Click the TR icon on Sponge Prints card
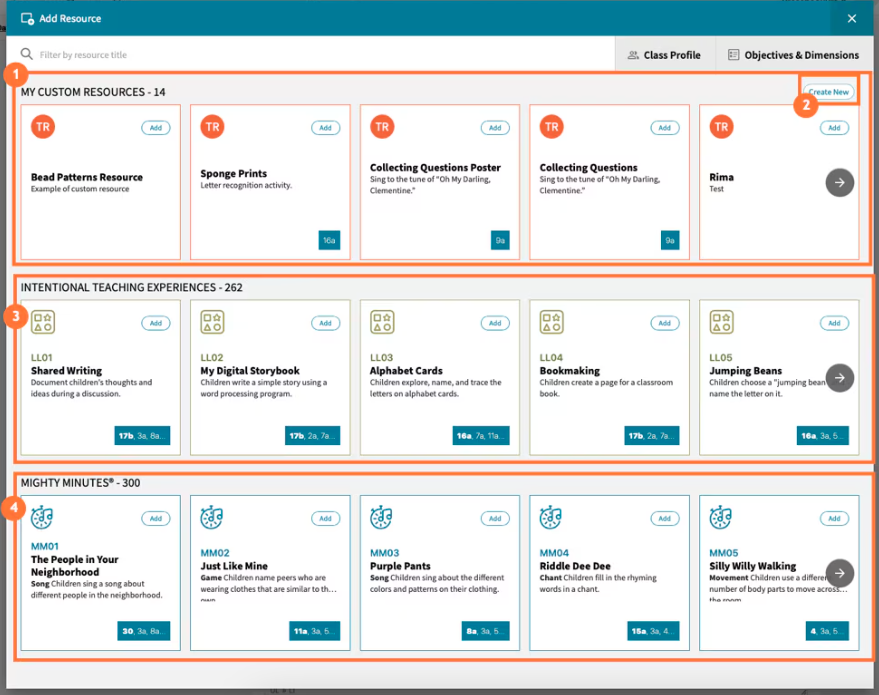 tap(211, 127)
